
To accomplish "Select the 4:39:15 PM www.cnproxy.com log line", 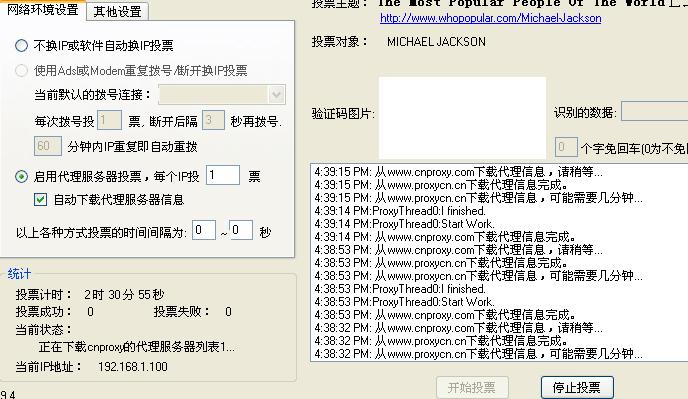I will point(459,172).
